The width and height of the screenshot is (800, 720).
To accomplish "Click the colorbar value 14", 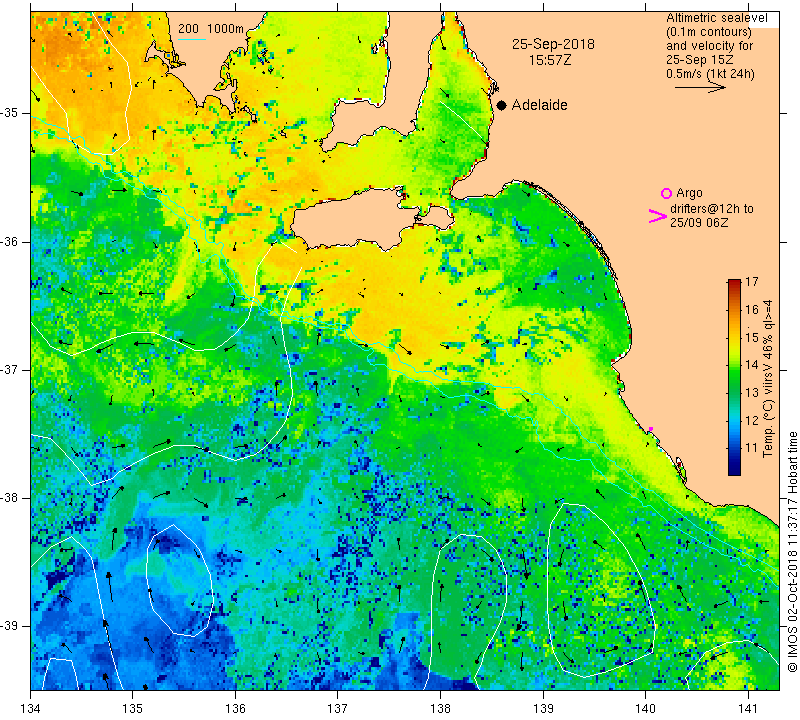I will (752, 365).
